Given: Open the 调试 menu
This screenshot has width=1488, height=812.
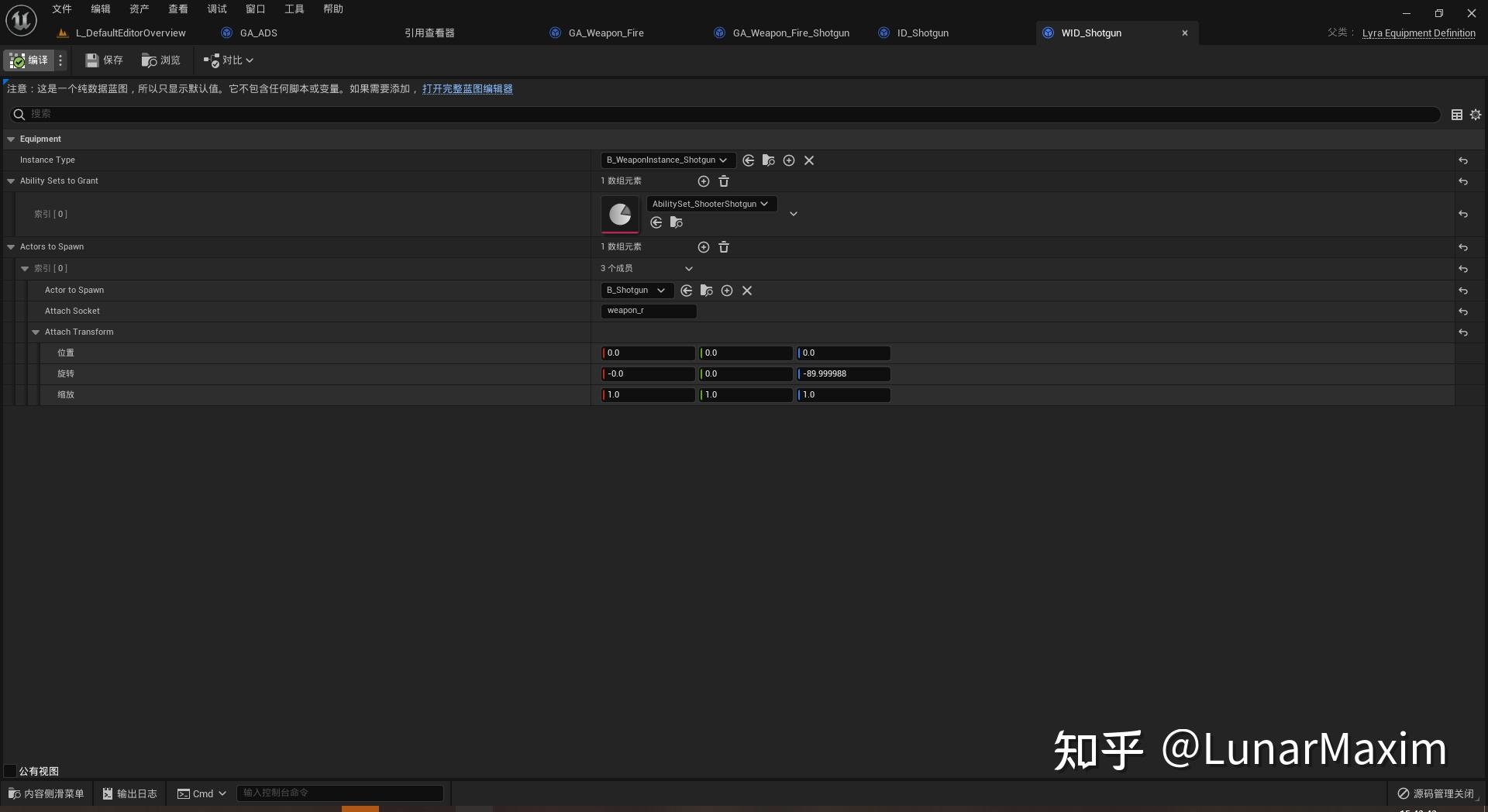Looking at the screenshot, I should [x=217, y=9].
